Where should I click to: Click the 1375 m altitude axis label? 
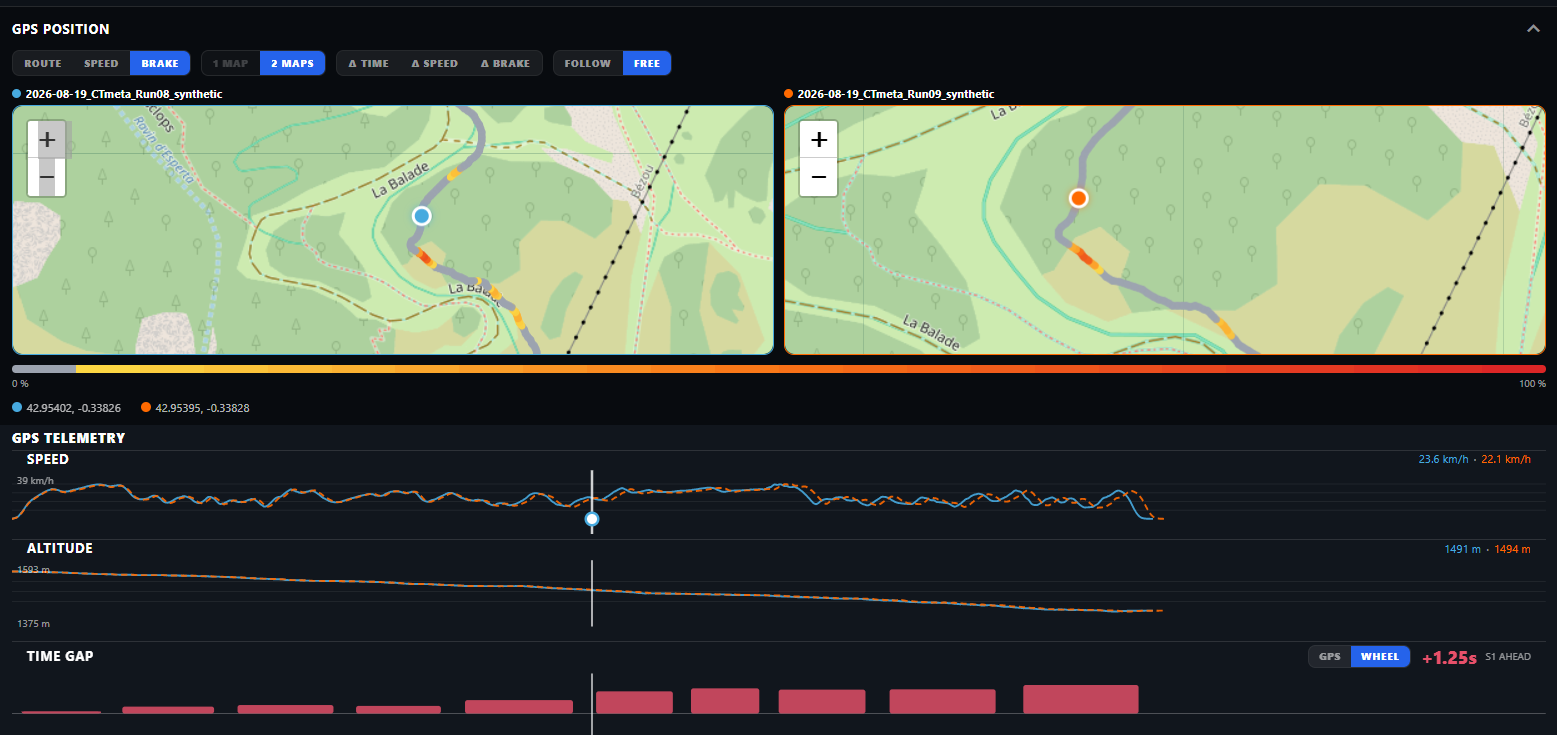coord(33,624)
